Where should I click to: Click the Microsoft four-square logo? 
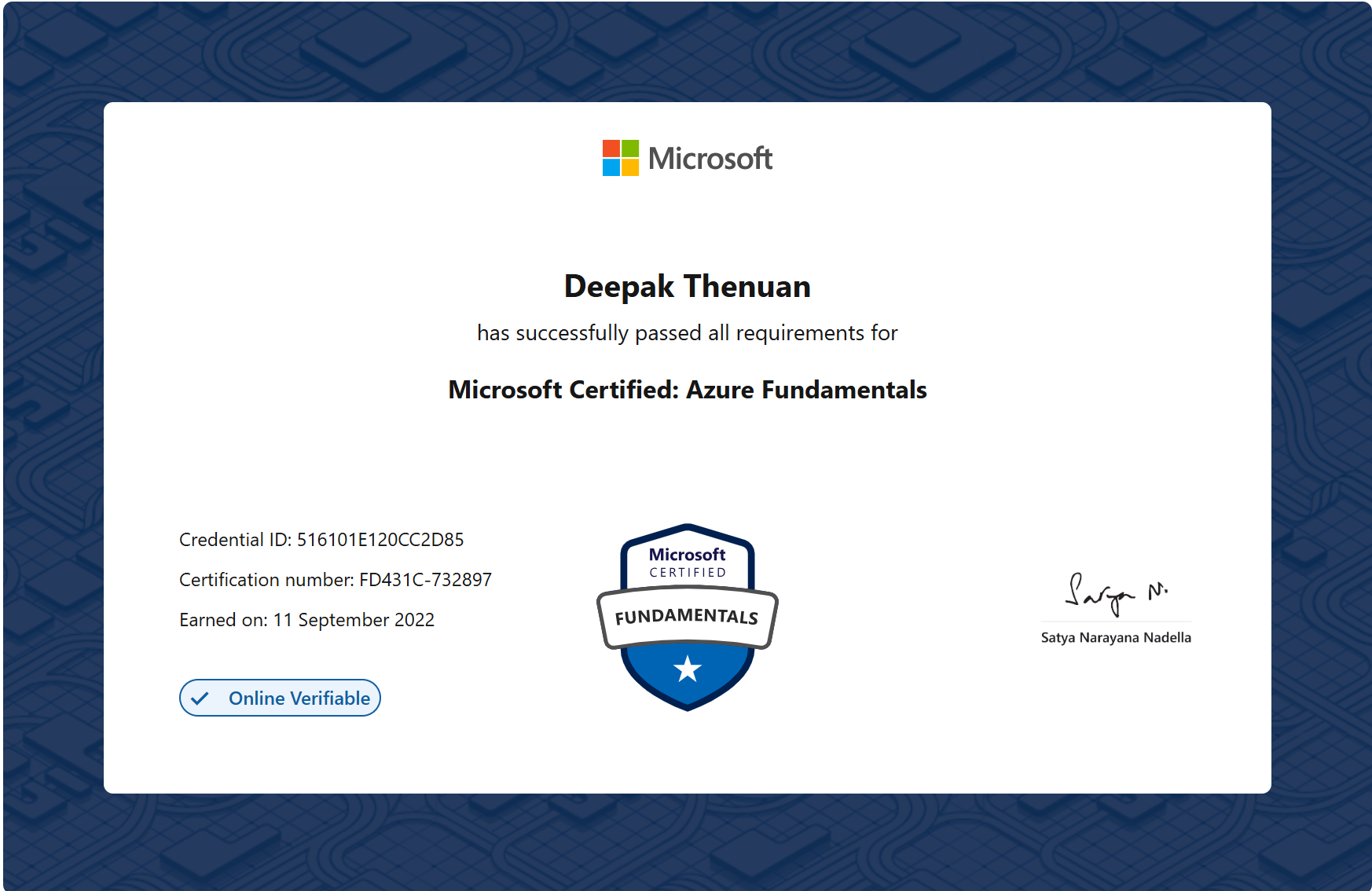(x=620, y=158)
